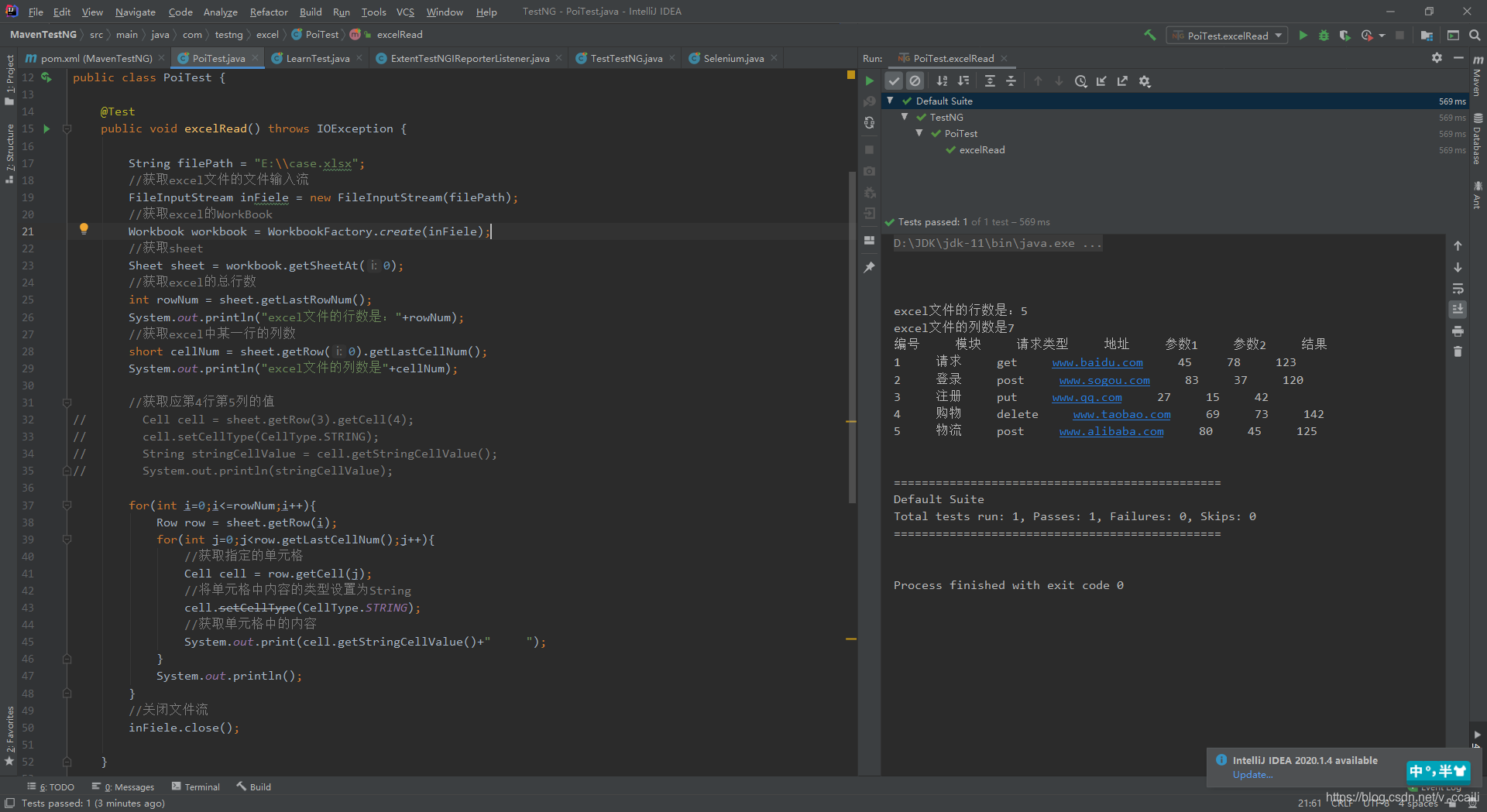This screenshot has width=1487, height=812.
Task: Expand all nodes in the test tree
Action: click(x=990, y=81)
